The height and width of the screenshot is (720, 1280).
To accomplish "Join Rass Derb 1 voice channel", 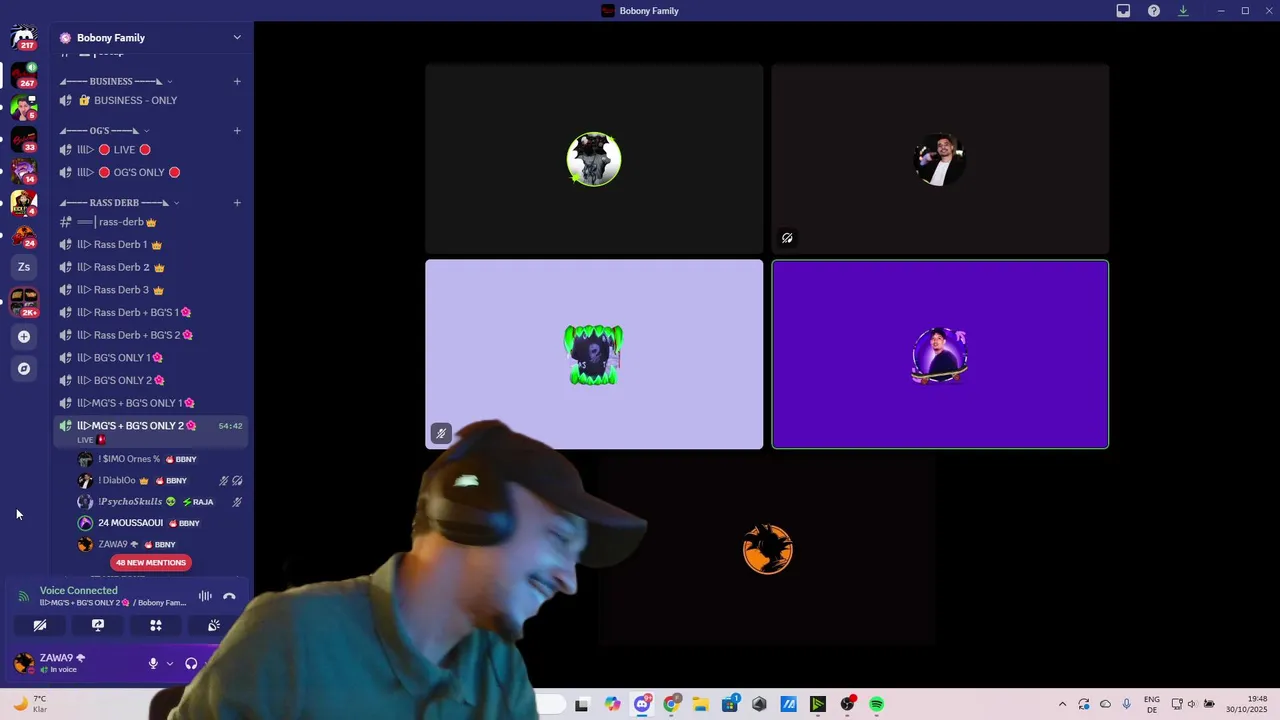I will (150, 245).
